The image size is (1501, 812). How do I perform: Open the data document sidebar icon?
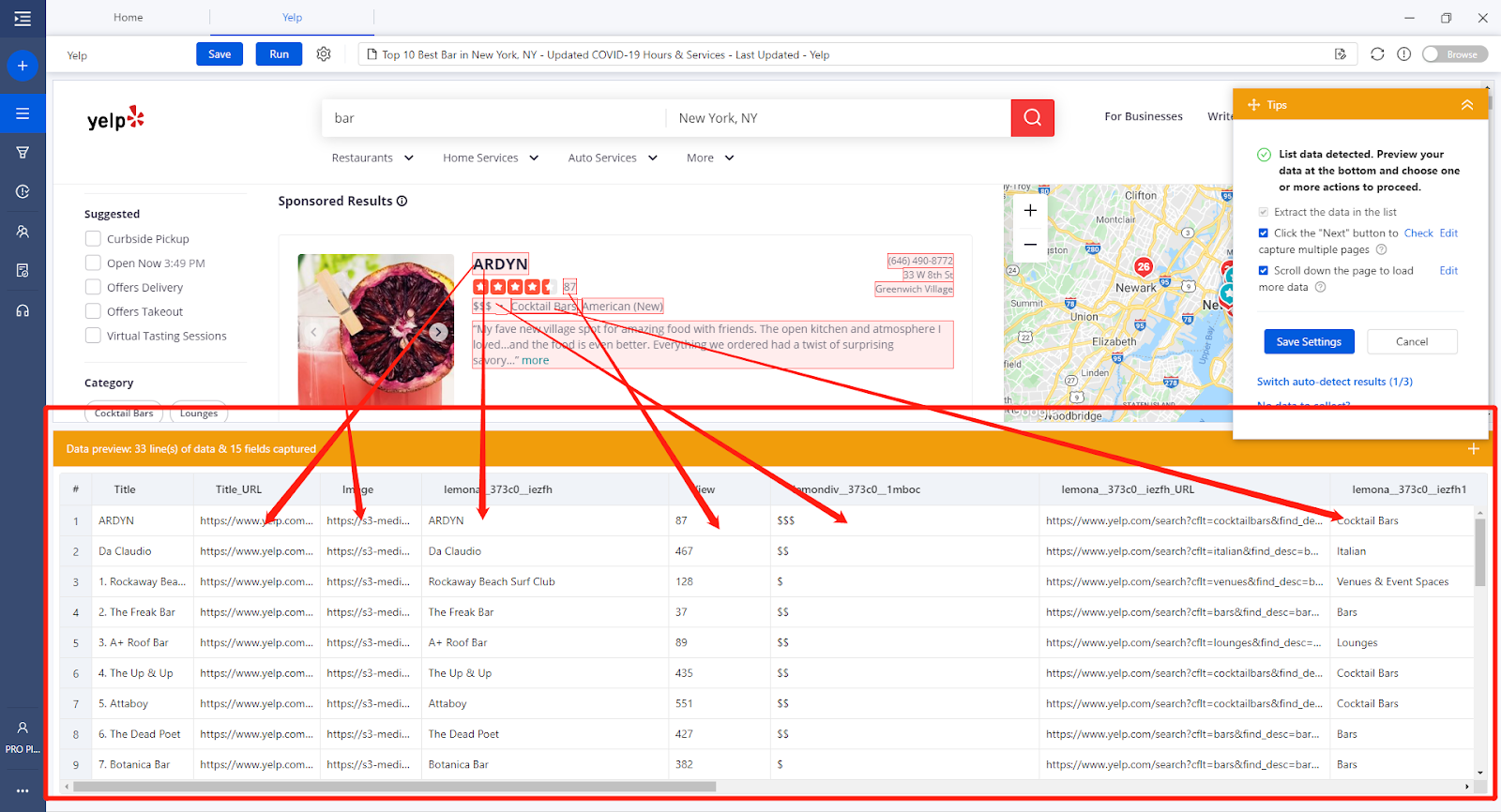point(23,270)
